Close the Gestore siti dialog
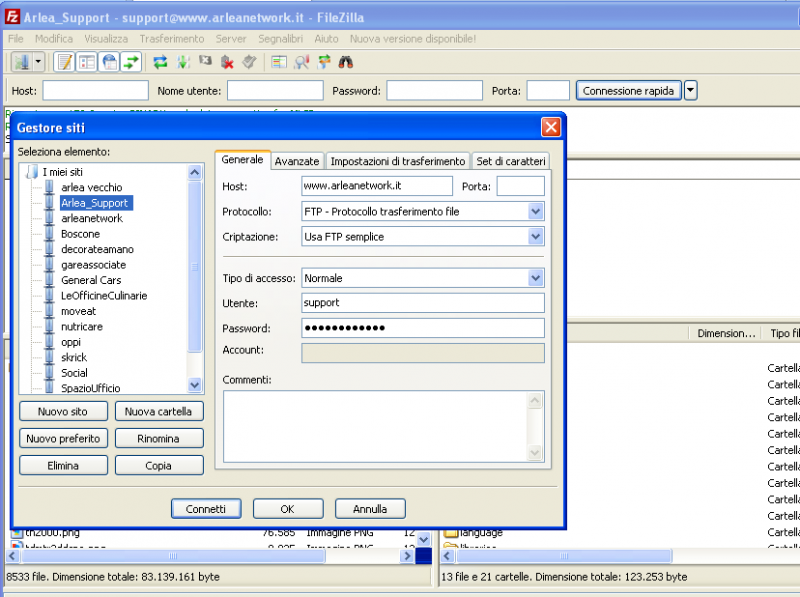Image resolution: width=800 pixels, height=597 pixels. (x=551, y=127)
